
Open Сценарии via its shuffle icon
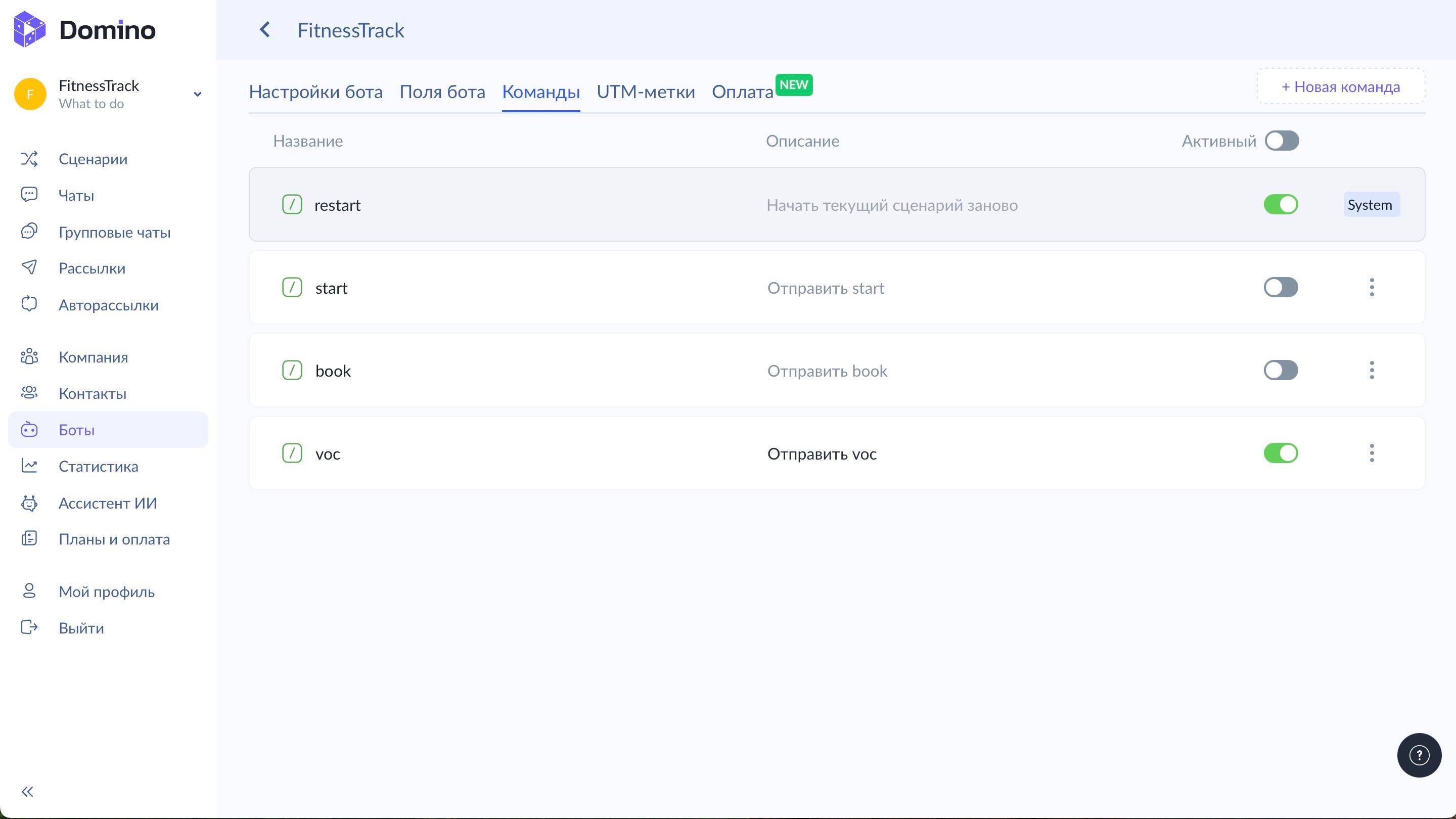click(29, 159)
